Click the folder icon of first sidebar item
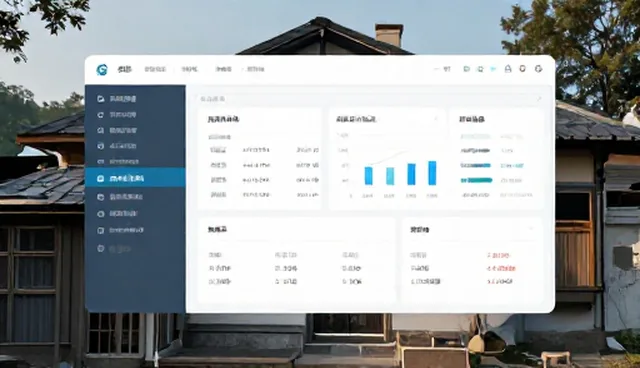640x368 pixels. click(x=101, y=99)
